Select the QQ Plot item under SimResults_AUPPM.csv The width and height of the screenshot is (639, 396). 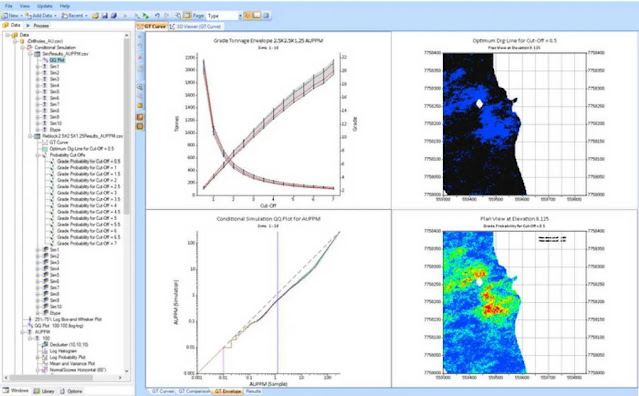(x=57, y=60)
